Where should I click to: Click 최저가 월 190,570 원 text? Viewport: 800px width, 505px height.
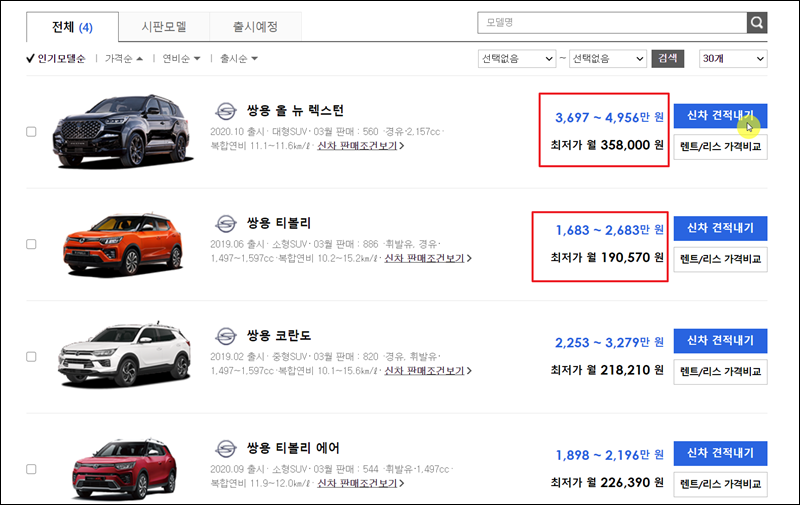pos(607,258)
